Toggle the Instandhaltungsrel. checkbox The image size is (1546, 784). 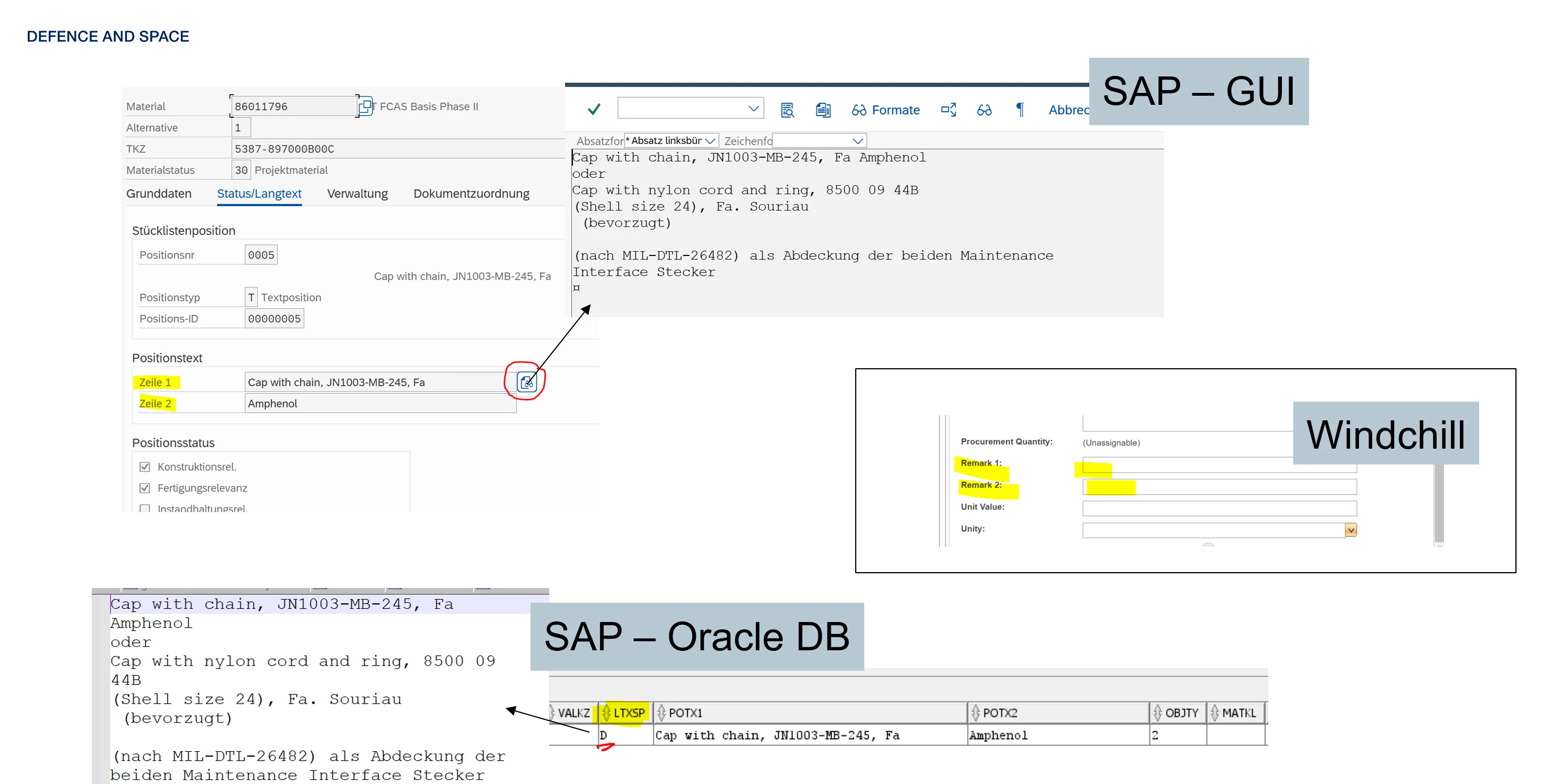coord(145,508)
